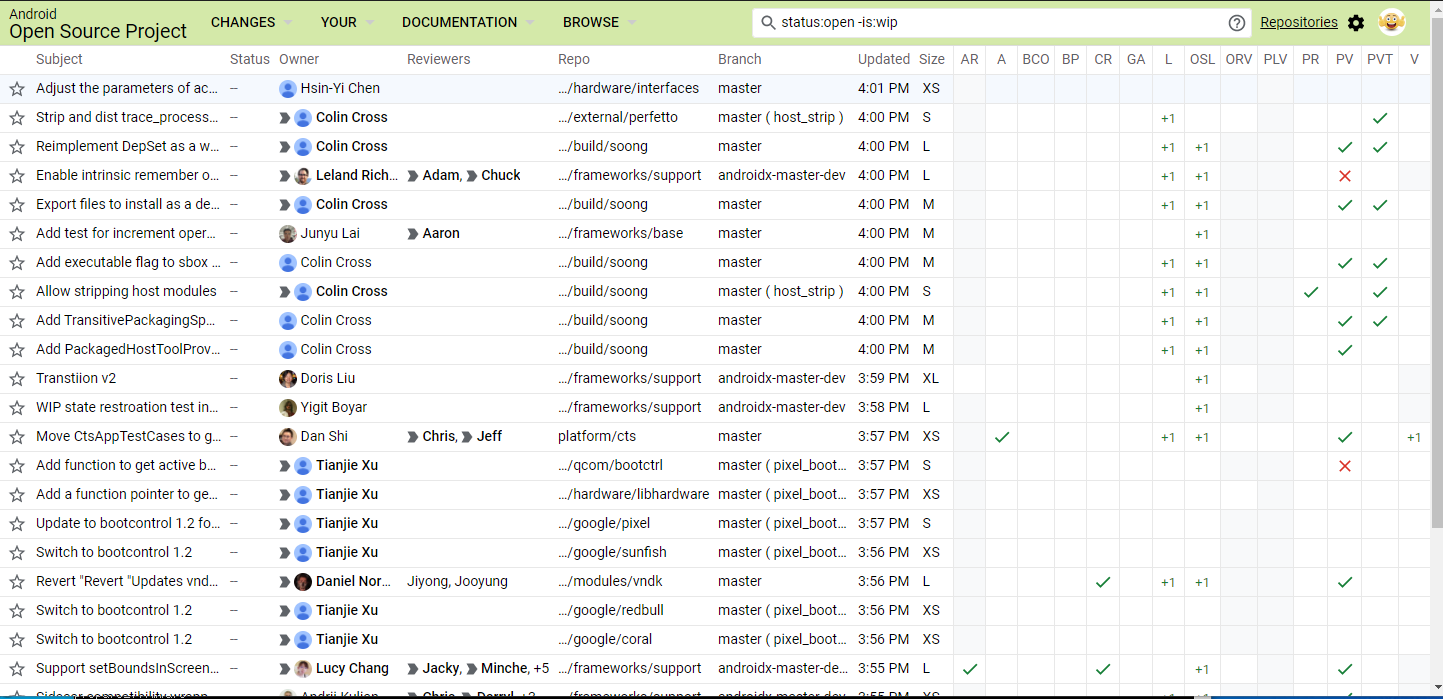Open the dropdown arrow next to CHANGES
Viewport: 1443px width, 699px height.
[288, 22]
